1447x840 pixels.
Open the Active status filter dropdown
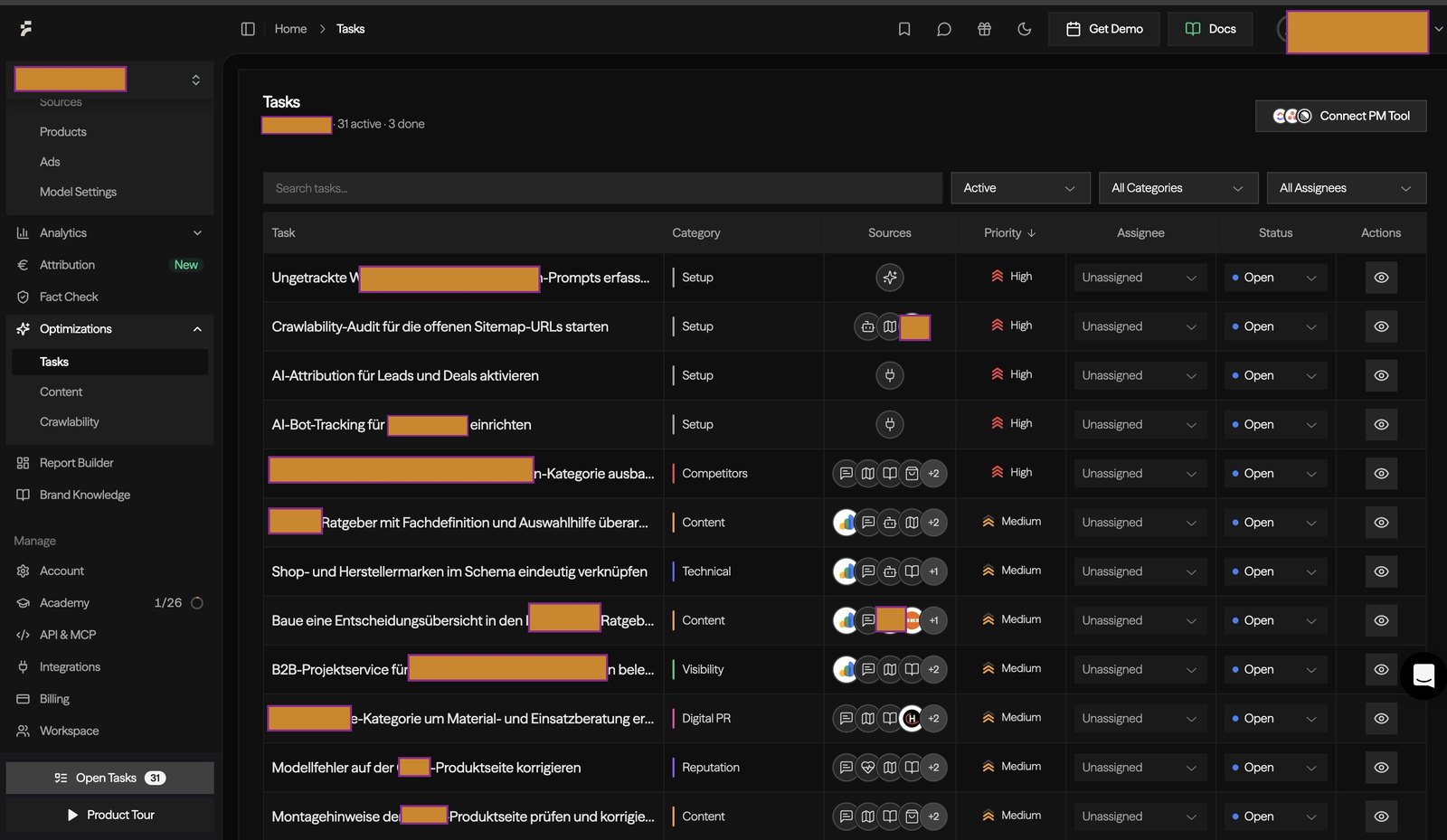point(1020,188)
